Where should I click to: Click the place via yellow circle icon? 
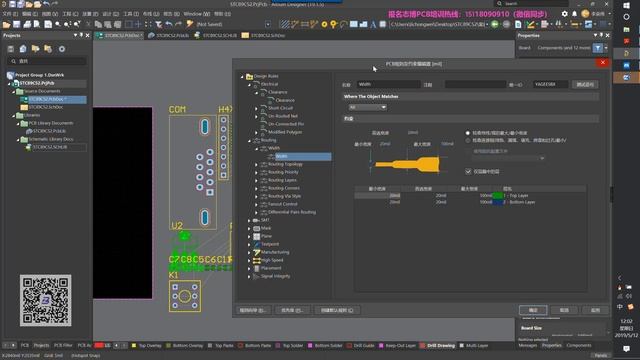pyautogui.click(x=324, y=24)
